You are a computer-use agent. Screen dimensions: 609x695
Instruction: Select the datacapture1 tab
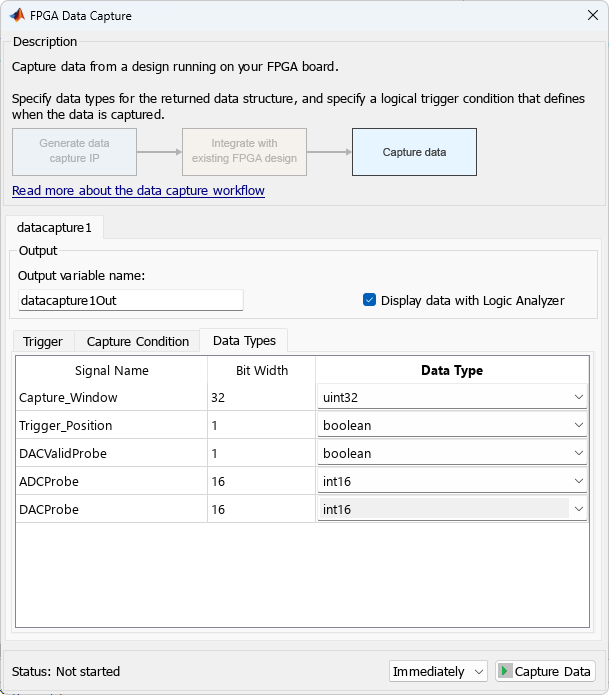(55, 228)
